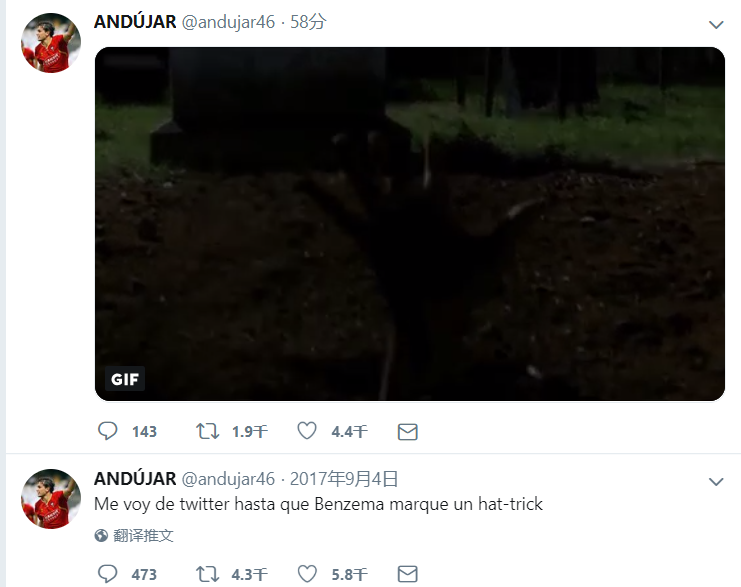
Task: Retweet the Benzema hat-trick tweet
Action: point(207,574)
